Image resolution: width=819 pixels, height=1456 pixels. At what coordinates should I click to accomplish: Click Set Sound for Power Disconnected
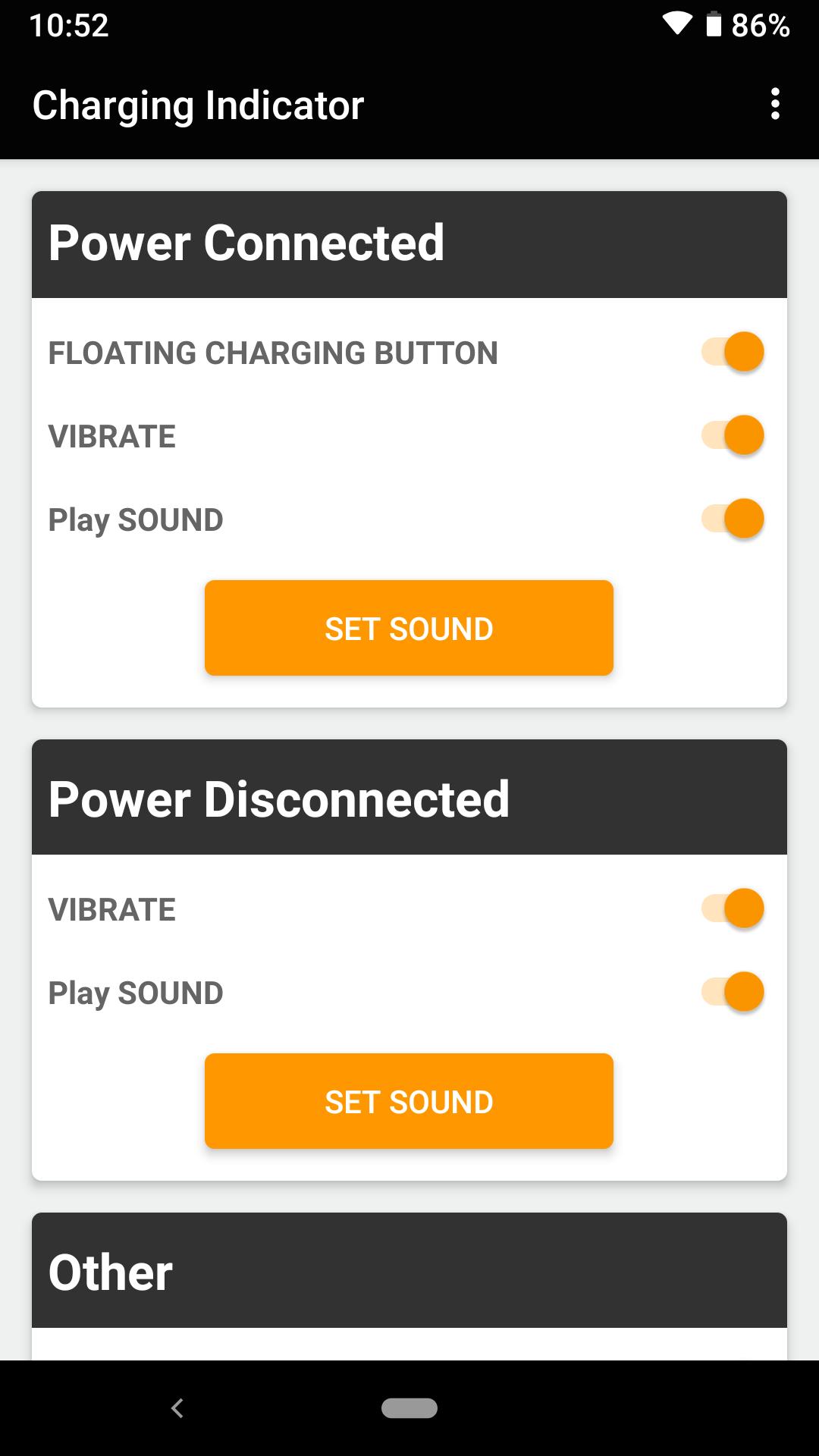[409, 1101]
